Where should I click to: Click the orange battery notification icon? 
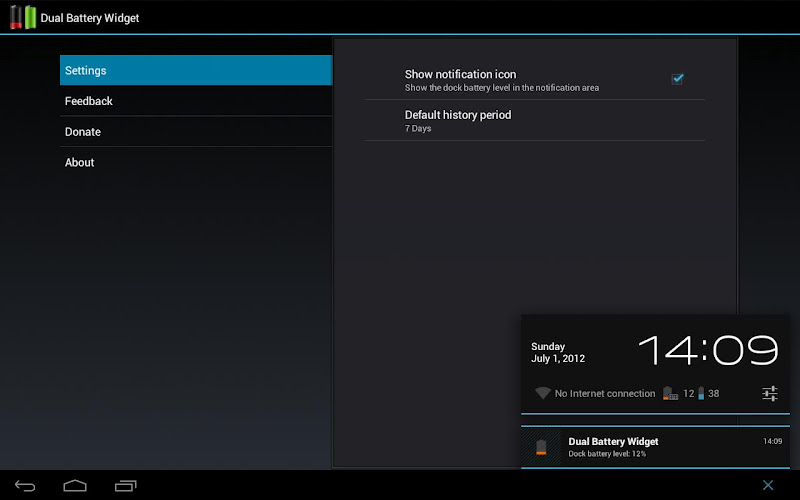coord(541,447)
